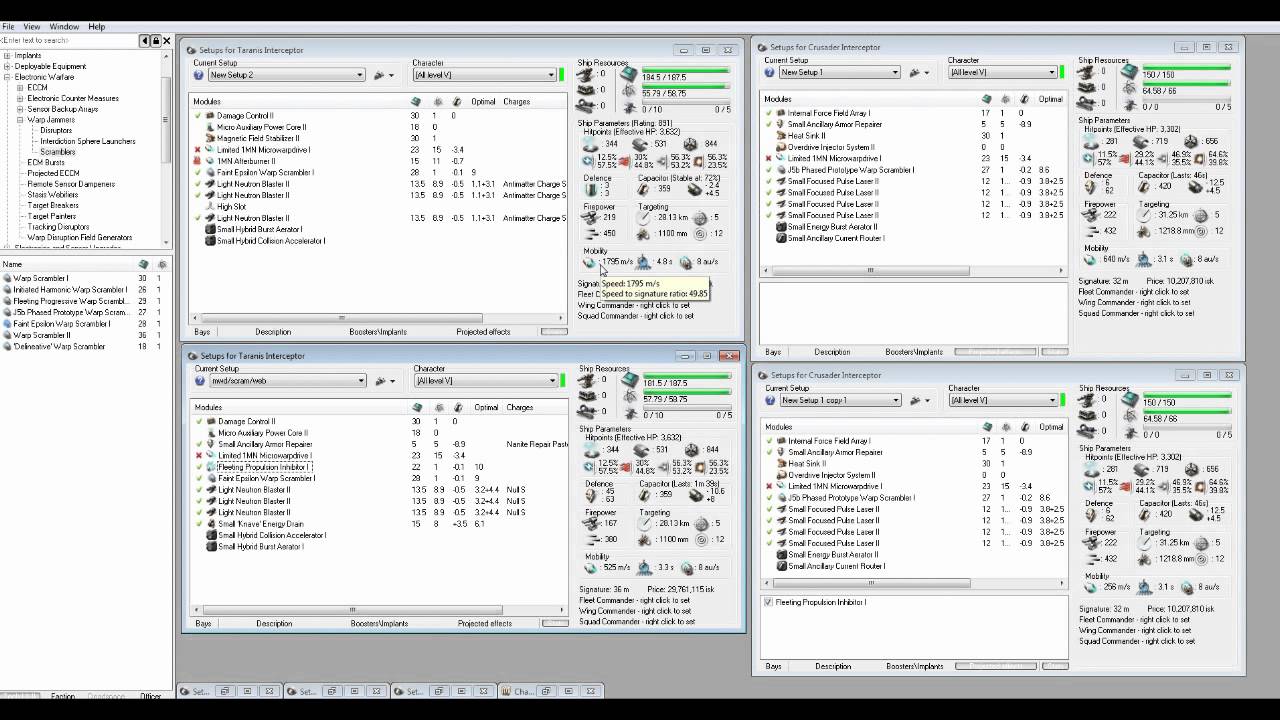Click the warp speed icon in the mwd/scram/web window
1280x720 pixels.
[x=686, y=567]
